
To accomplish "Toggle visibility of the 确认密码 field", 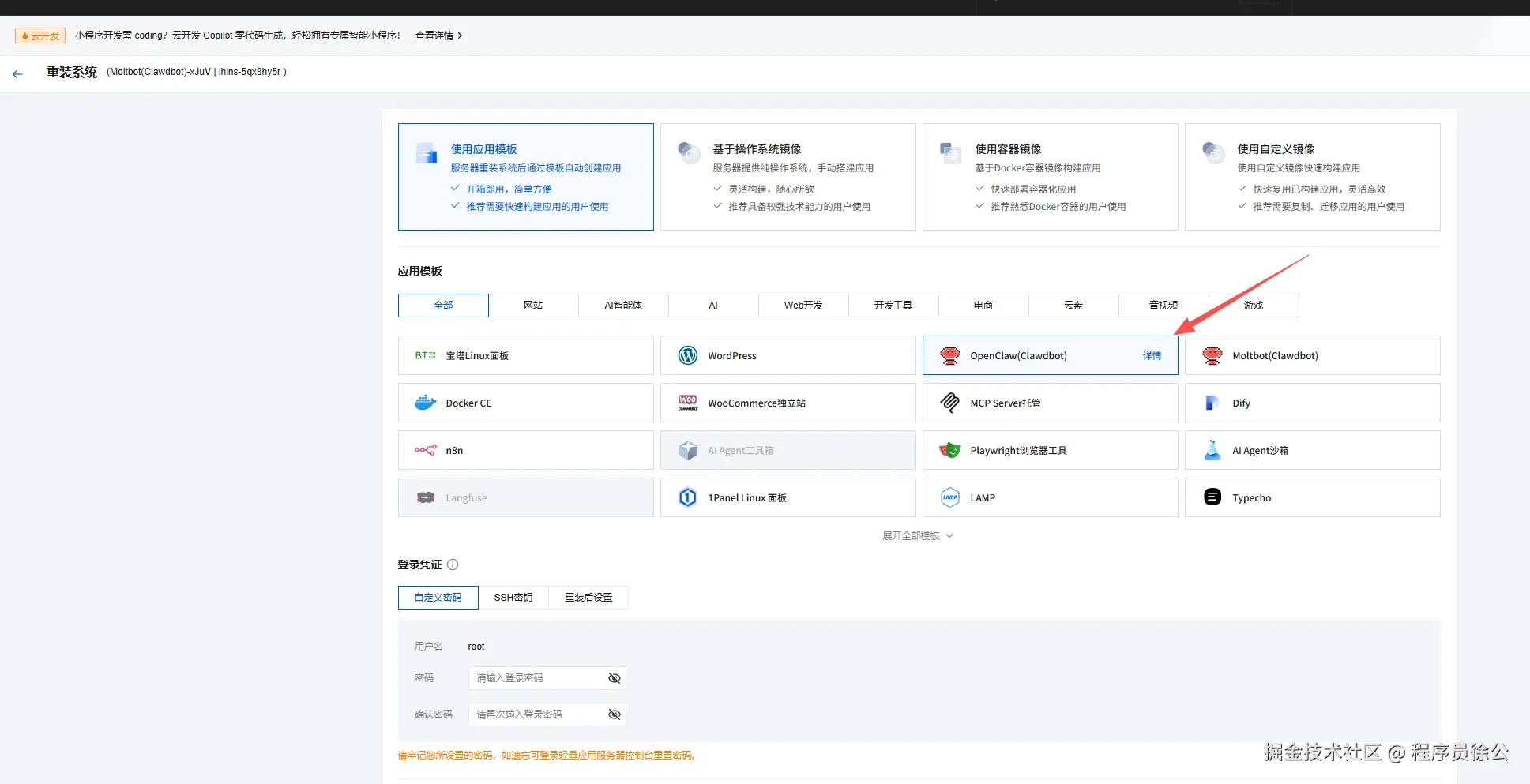I will tap(615, 715).
